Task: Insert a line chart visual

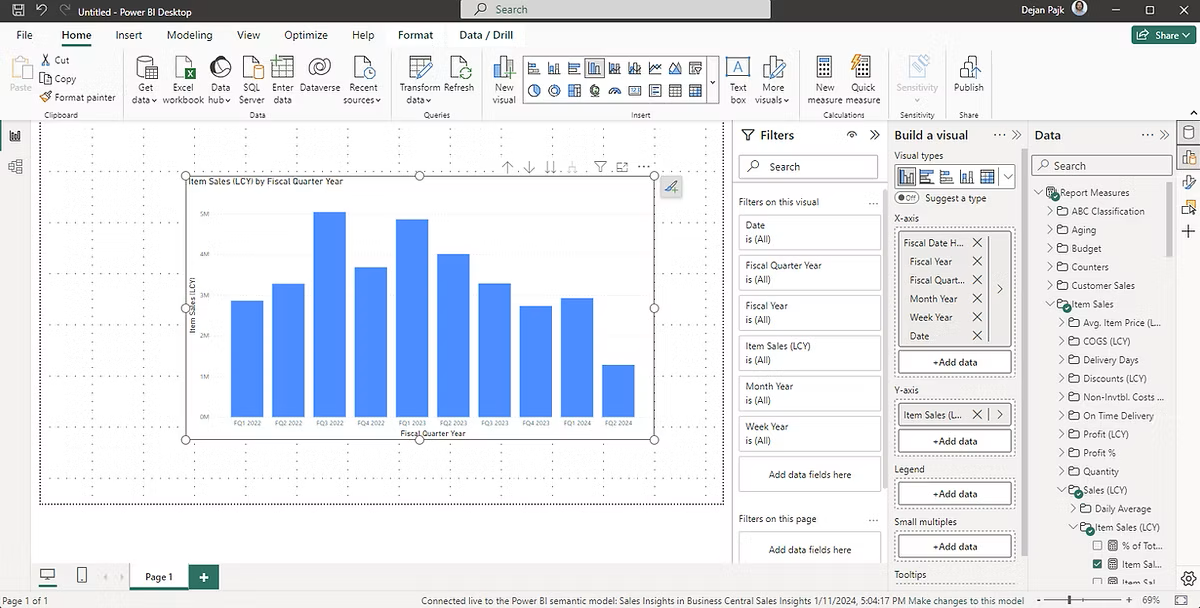Action: click(655, 67)
